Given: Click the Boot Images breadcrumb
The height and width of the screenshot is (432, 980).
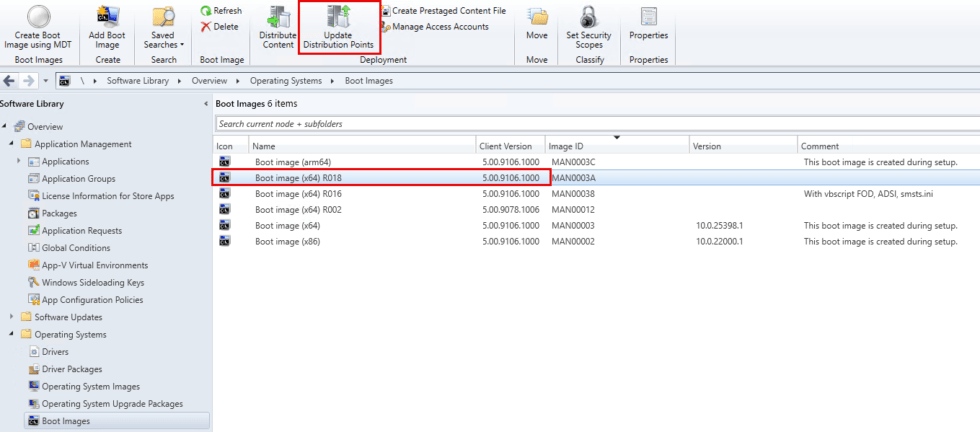Looking at the screenshot, I should click(369, 81).
